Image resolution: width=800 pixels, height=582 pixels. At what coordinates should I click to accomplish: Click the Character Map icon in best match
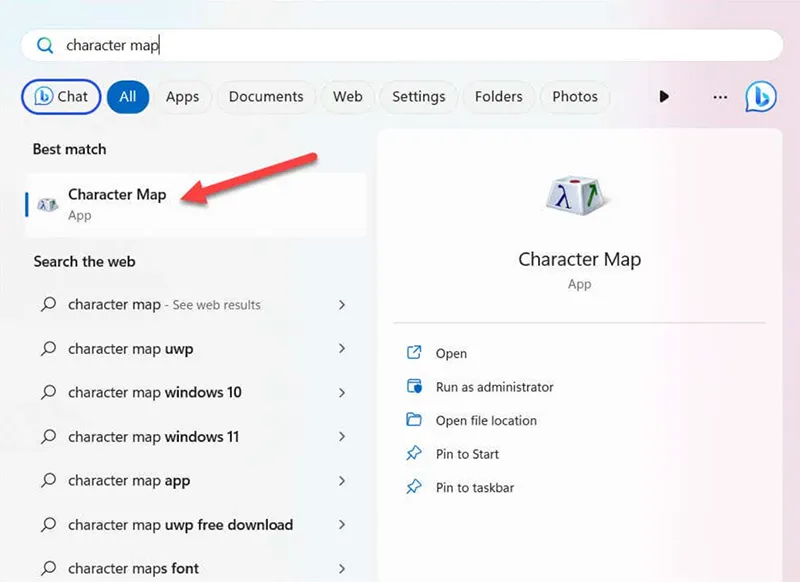(x=47, y=205)
